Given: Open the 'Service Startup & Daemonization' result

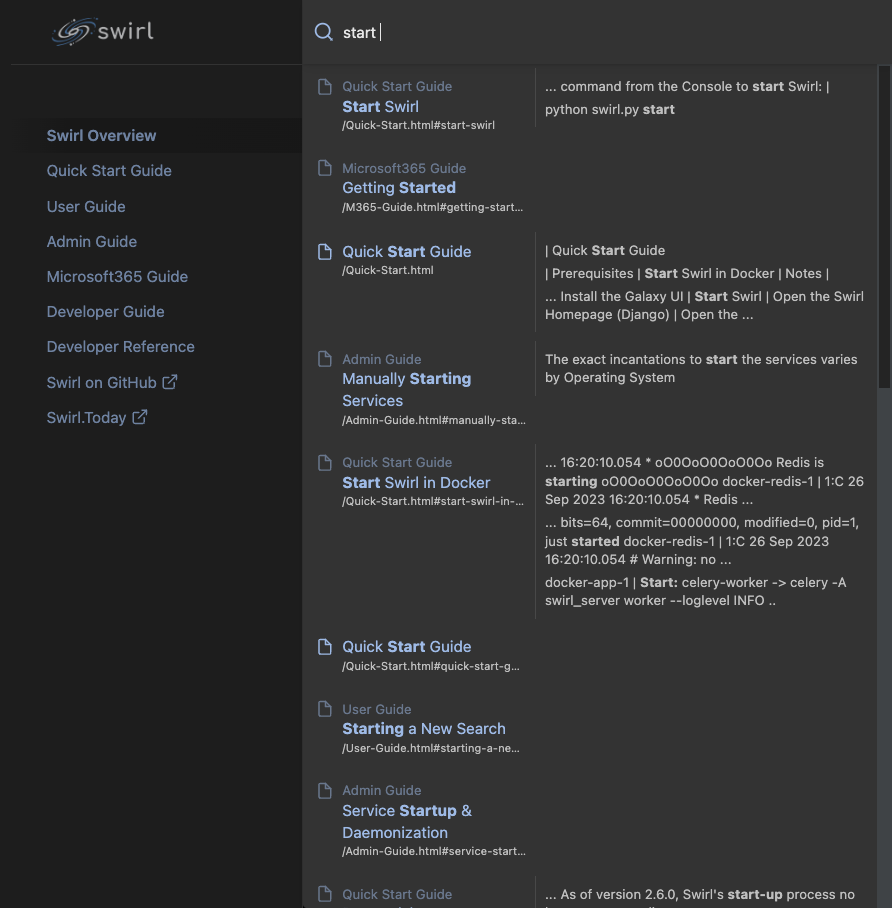Looking at the screenshot, I should pos(407,822).
